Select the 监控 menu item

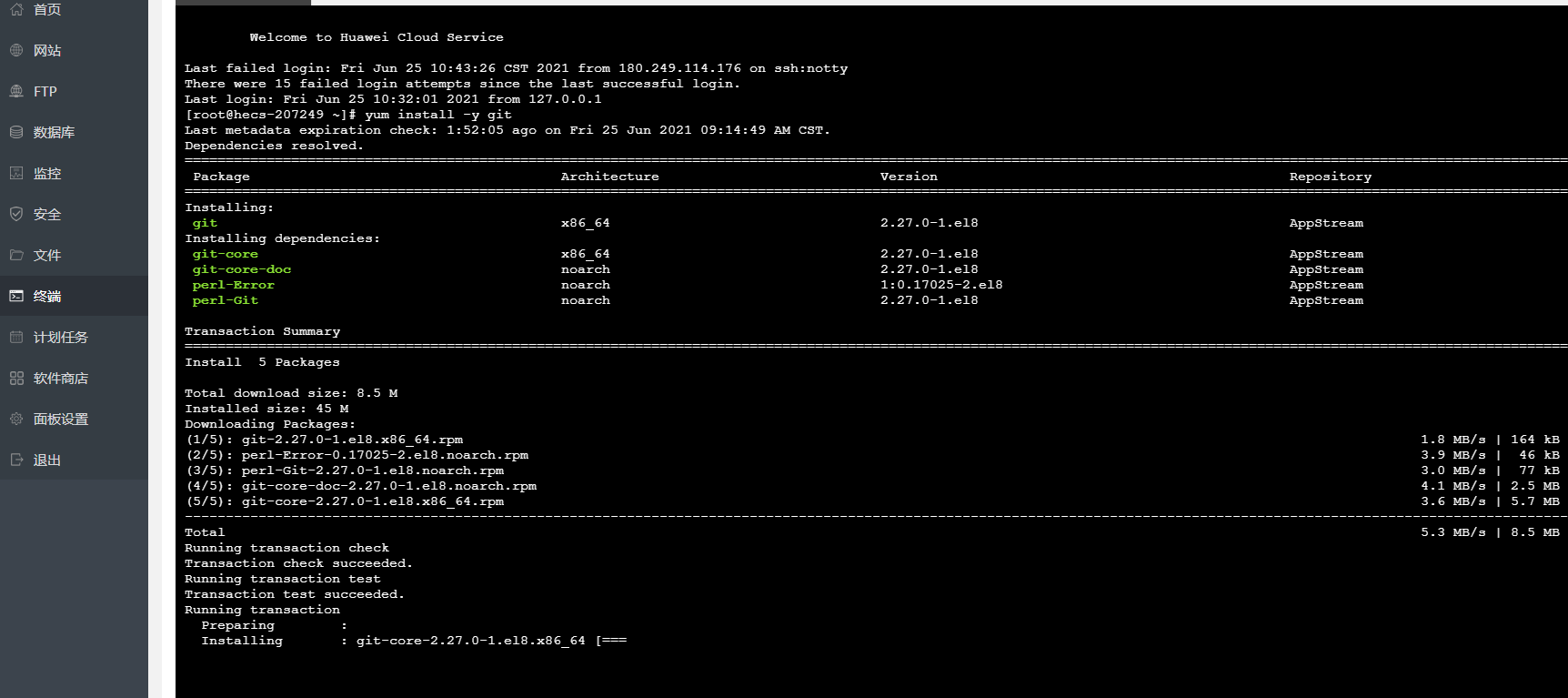[74, 173]
